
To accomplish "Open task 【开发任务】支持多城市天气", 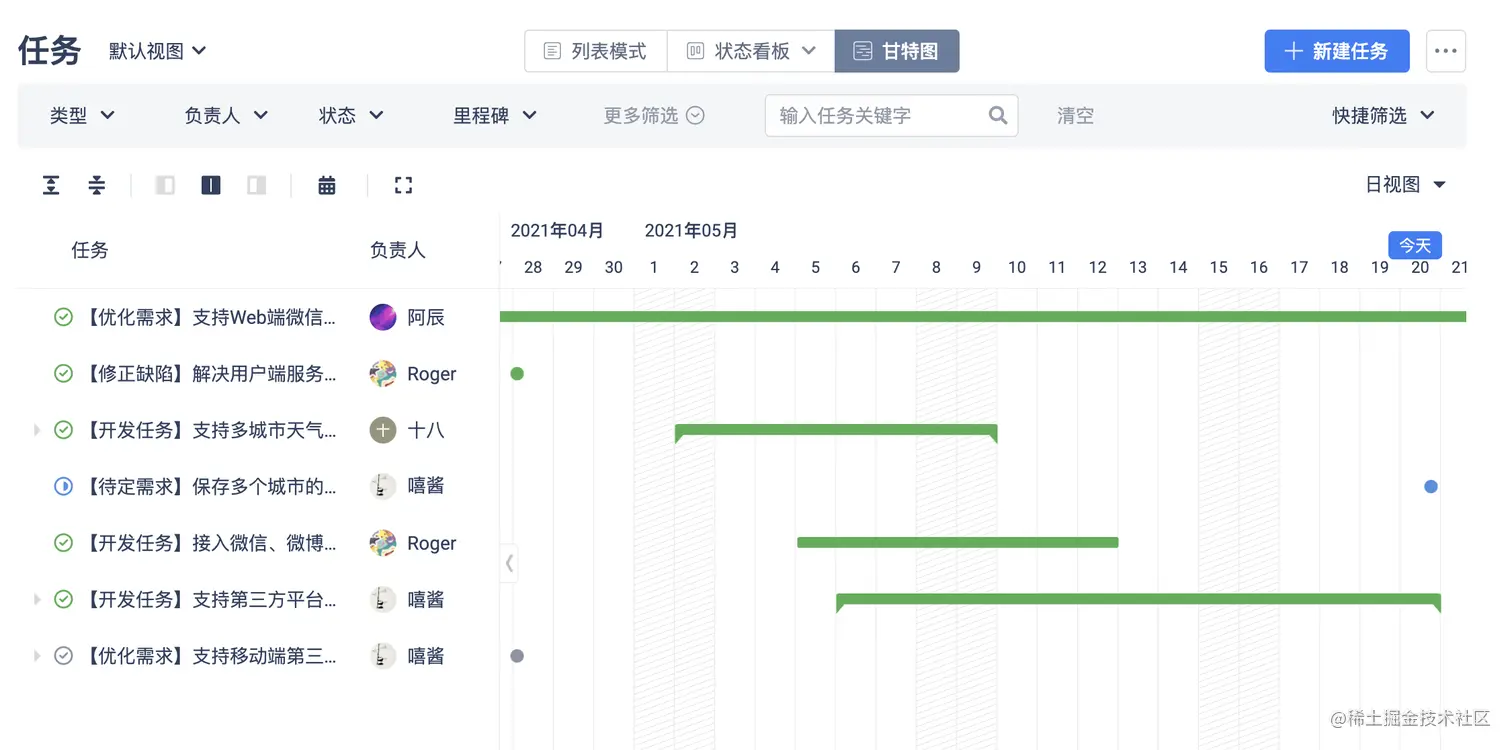I will pyautogui.click(x=210, y=430).
